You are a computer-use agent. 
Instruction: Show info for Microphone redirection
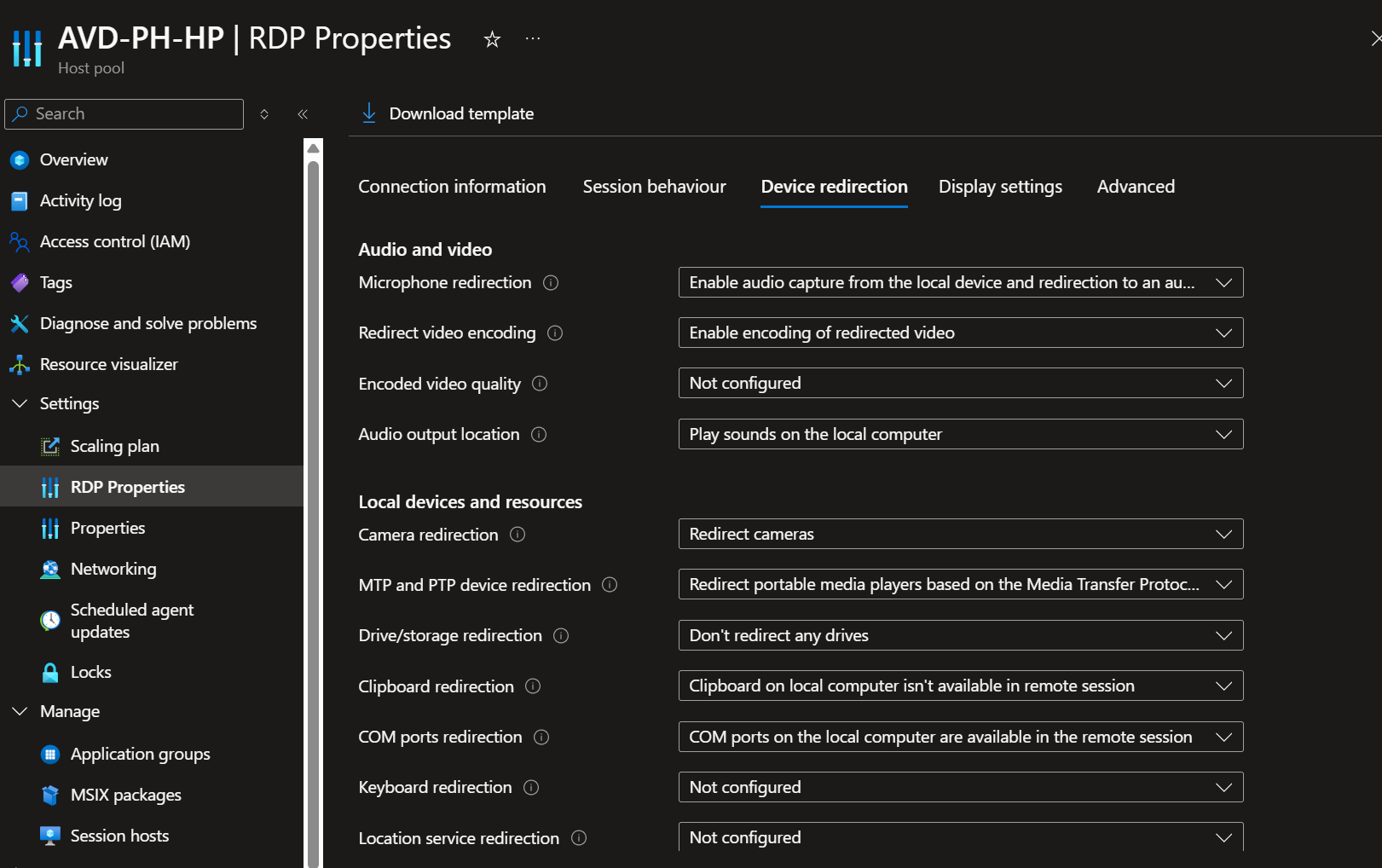tap(551, 282)
